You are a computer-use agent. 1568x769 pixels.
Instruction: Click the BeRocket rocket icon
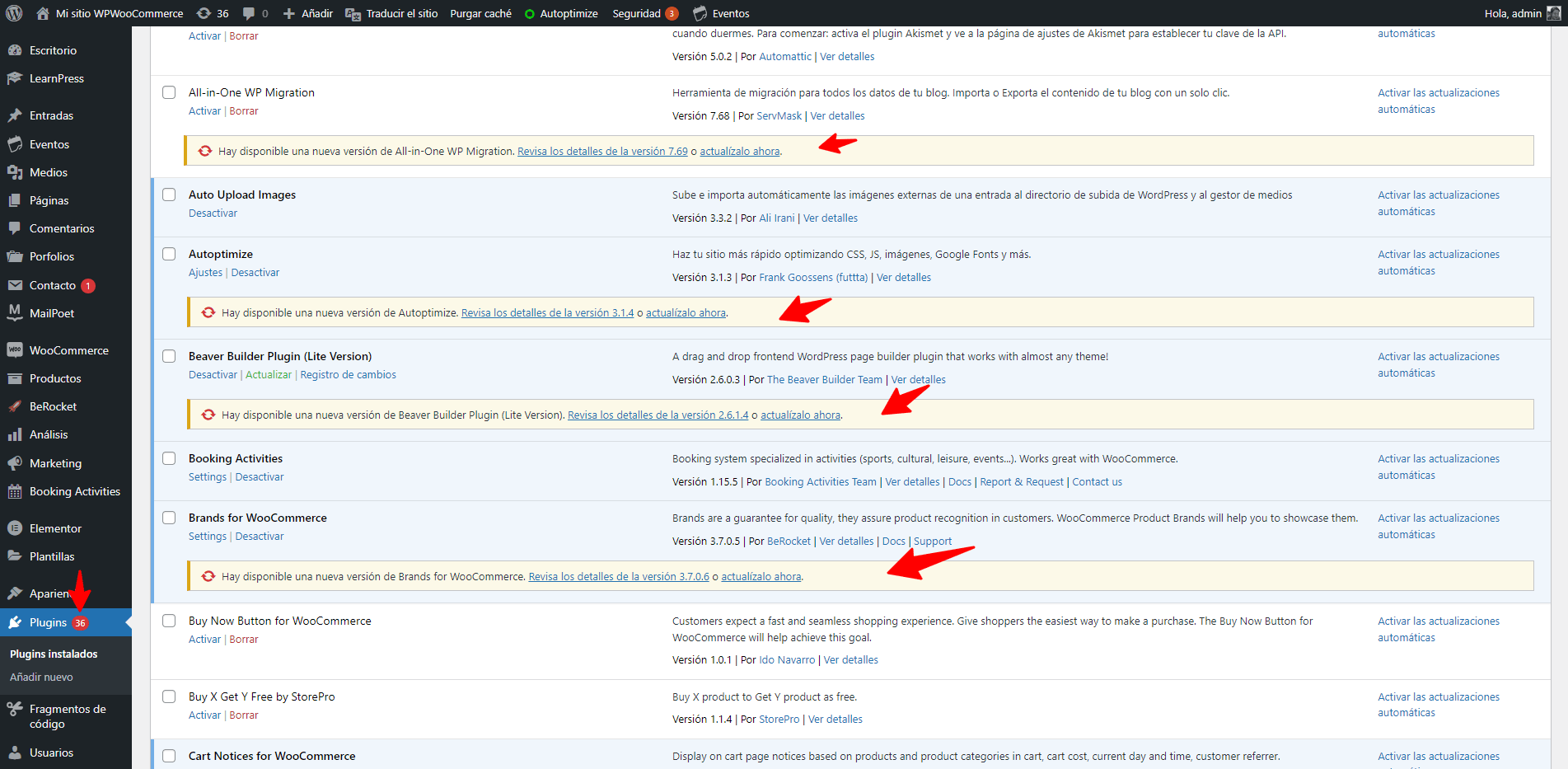[x=15, y=406]
